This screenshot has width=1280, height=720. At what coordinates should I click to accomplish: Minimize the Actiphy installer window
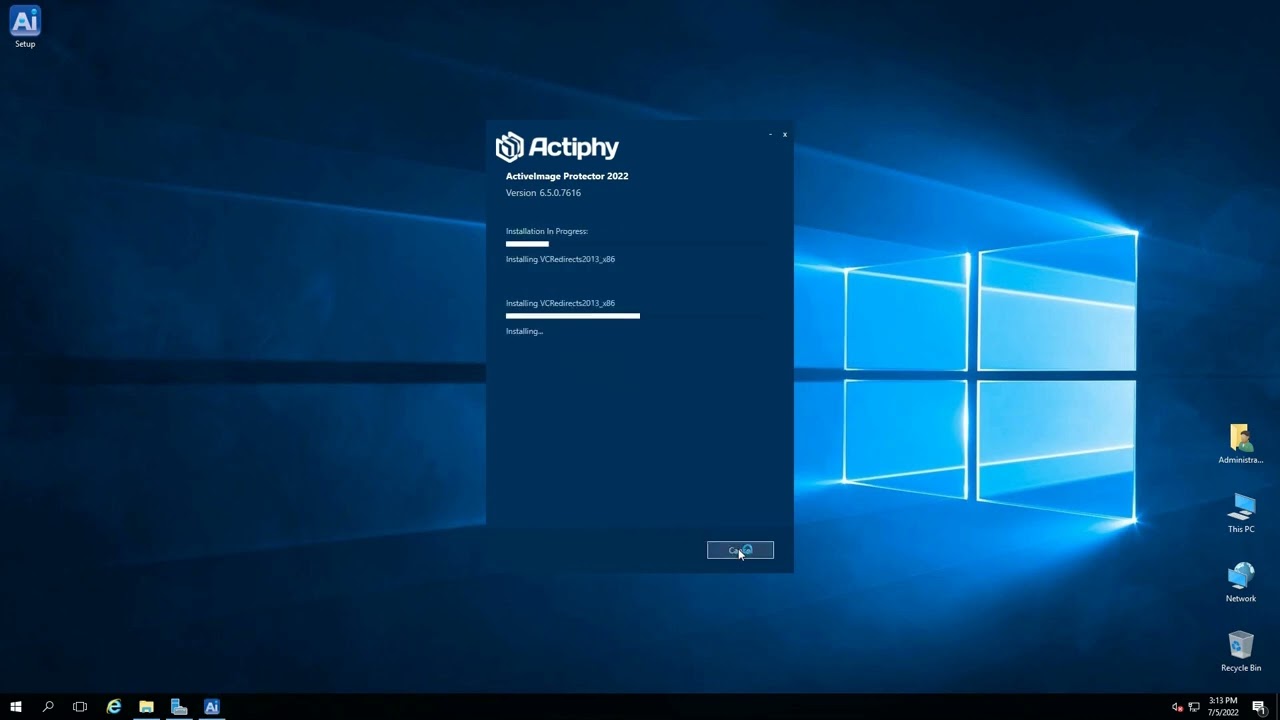click(770, 134)
